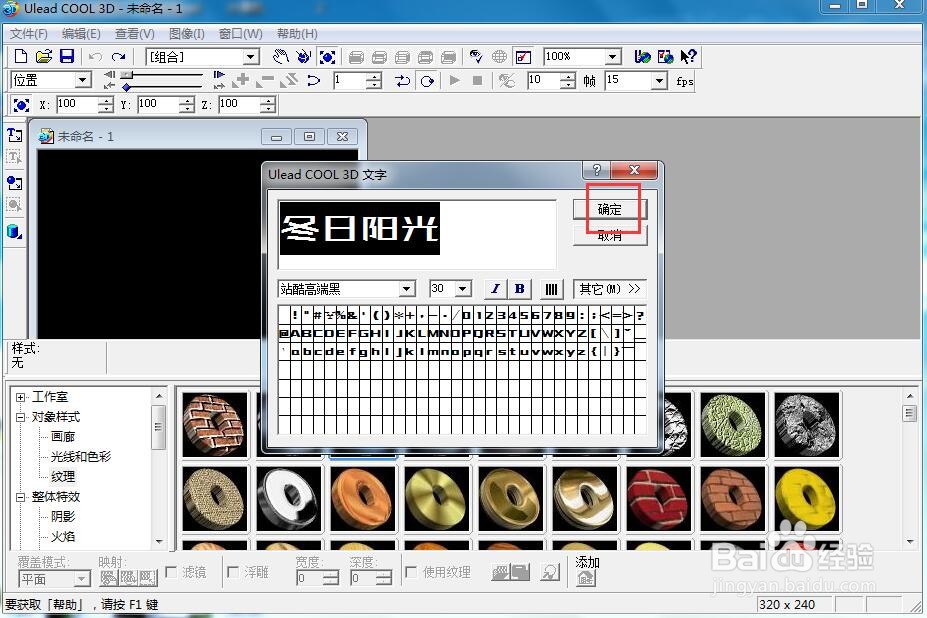Select the Size tool in main toolbar
The height and width of the screenshot is (618, 927).
[327, 57]
